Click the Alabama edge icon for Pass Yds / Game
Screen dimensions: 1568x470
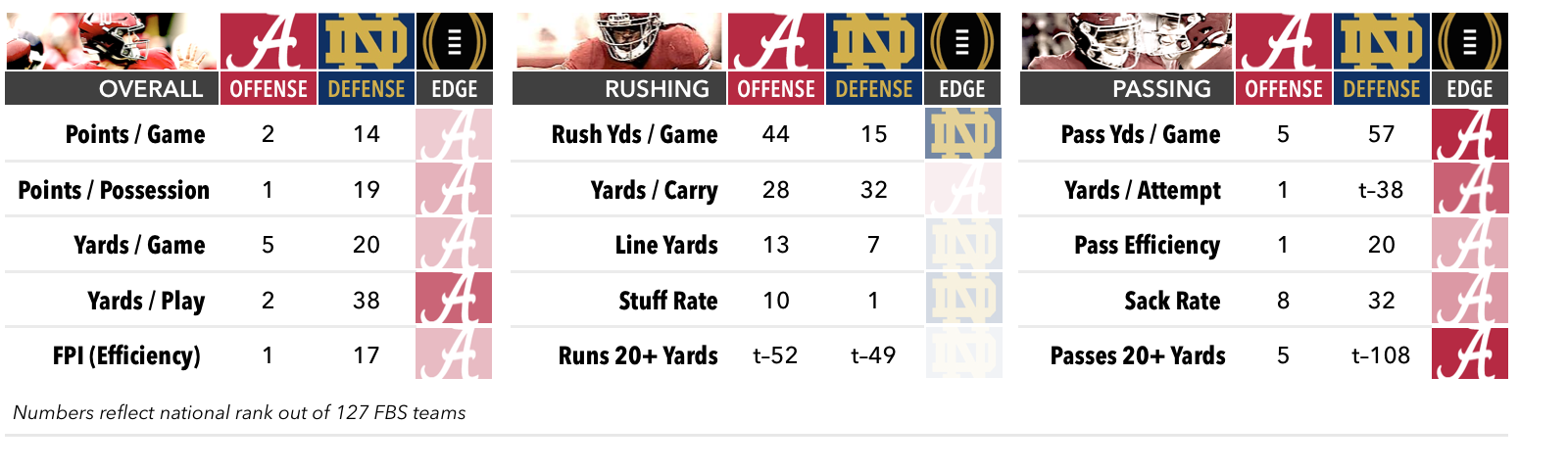coord(1470,134)
